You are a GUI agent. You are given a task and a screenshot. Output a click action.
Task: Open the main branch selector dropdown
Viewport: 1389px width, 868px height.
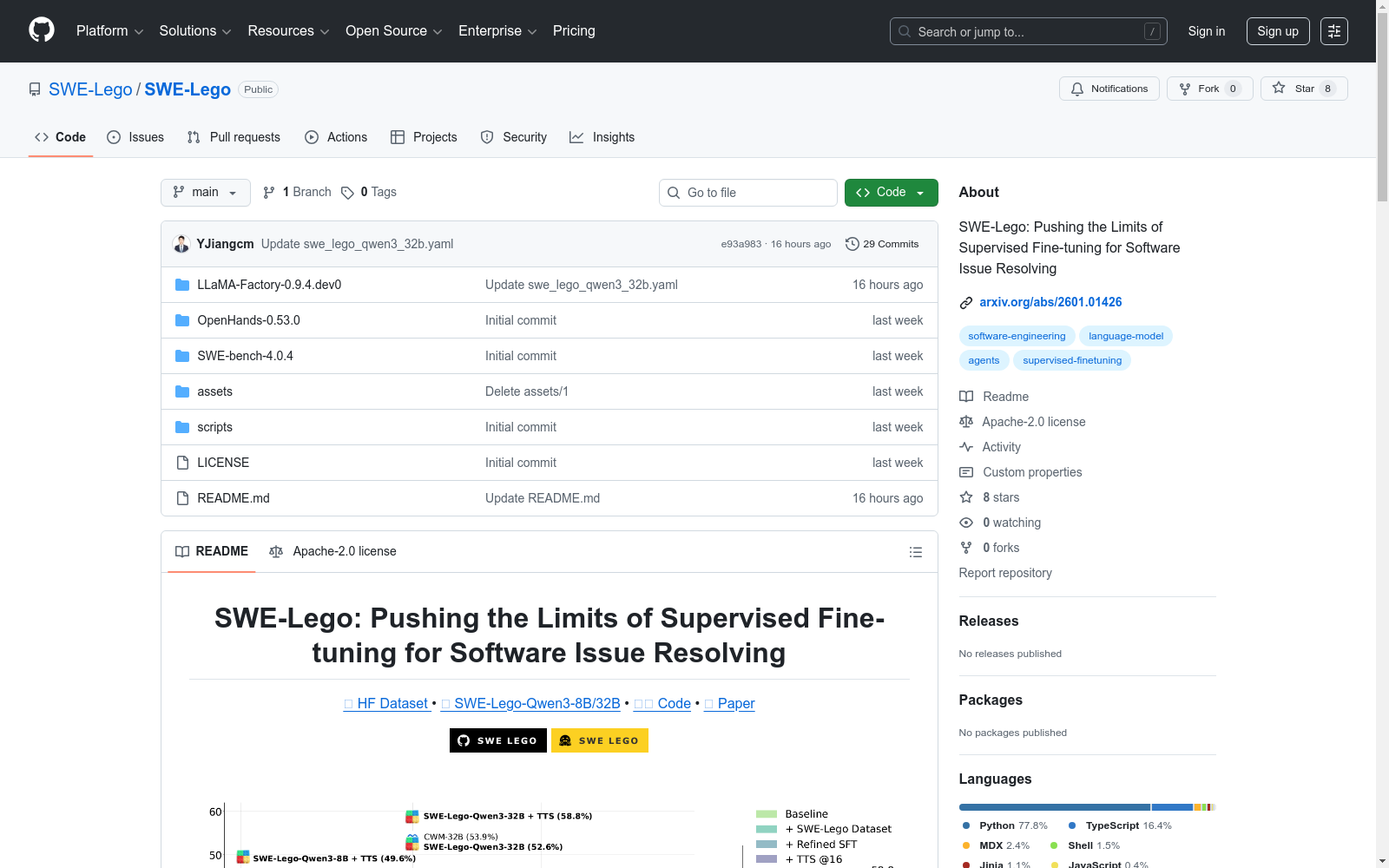coord(206,193)
